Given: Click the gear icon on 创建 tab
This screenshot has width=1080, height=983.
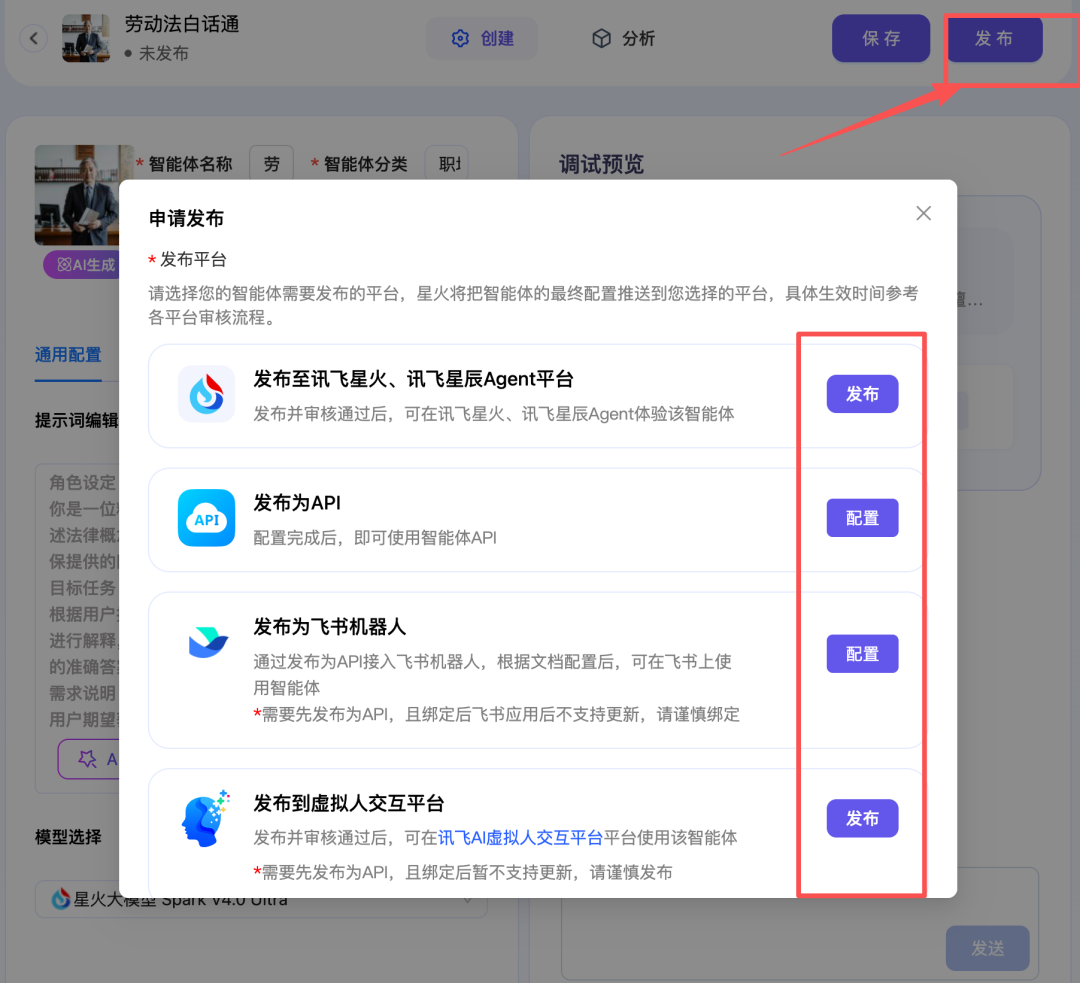Looking at the screenshot, I should [460, 39].
